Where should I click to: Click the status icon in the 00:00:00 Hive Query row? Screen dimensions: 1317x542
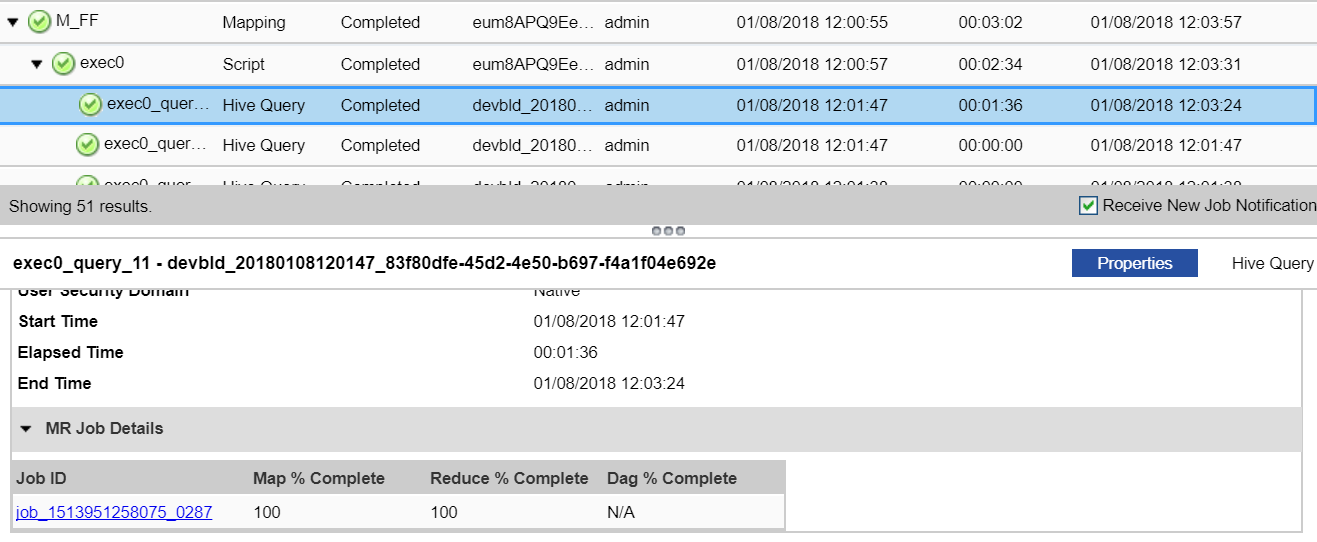click(x=88, y=145)
